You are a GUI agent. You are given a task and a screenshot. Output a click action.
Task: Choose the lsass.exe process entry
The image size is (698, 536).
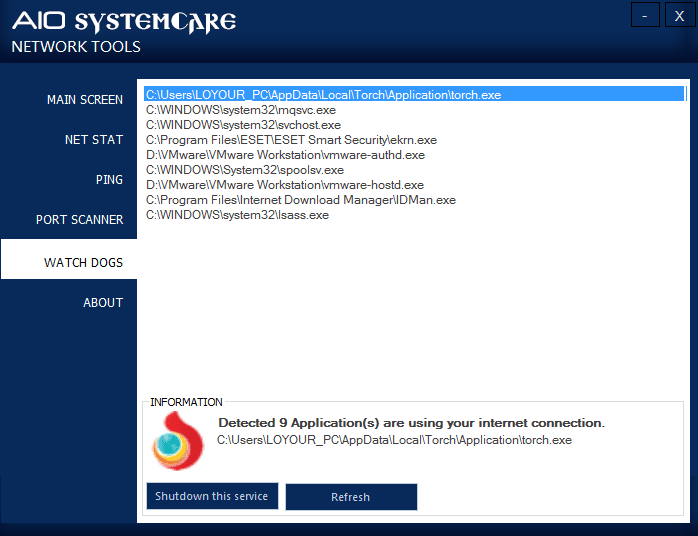(237, 215)
